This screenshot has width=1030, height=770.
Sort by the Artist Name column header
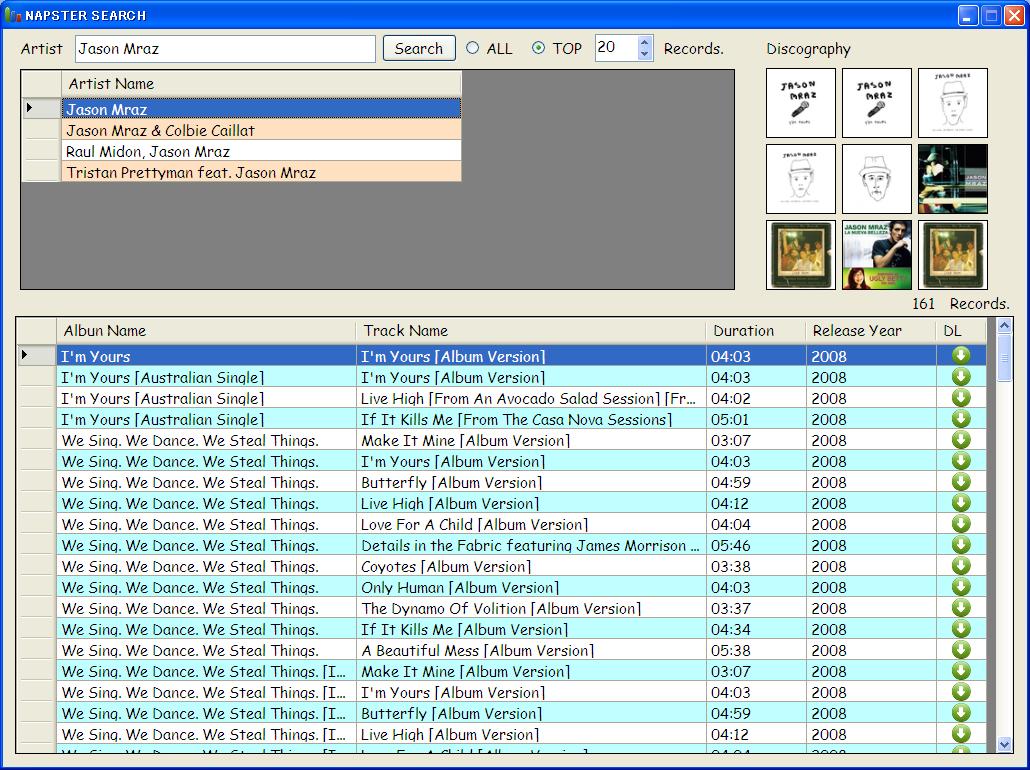261,84
